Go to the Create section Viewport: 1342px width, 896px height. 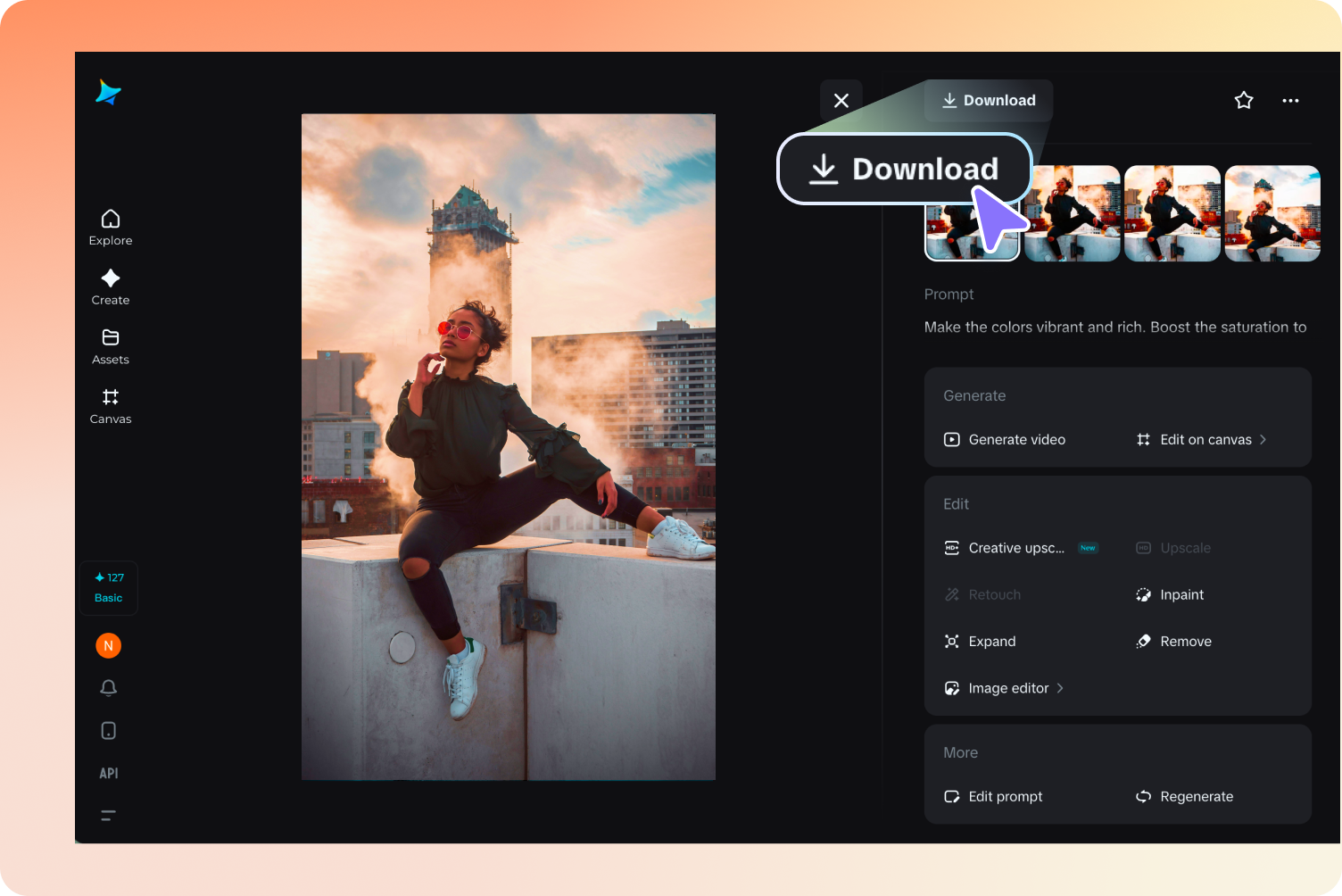(x=110, y=286)
